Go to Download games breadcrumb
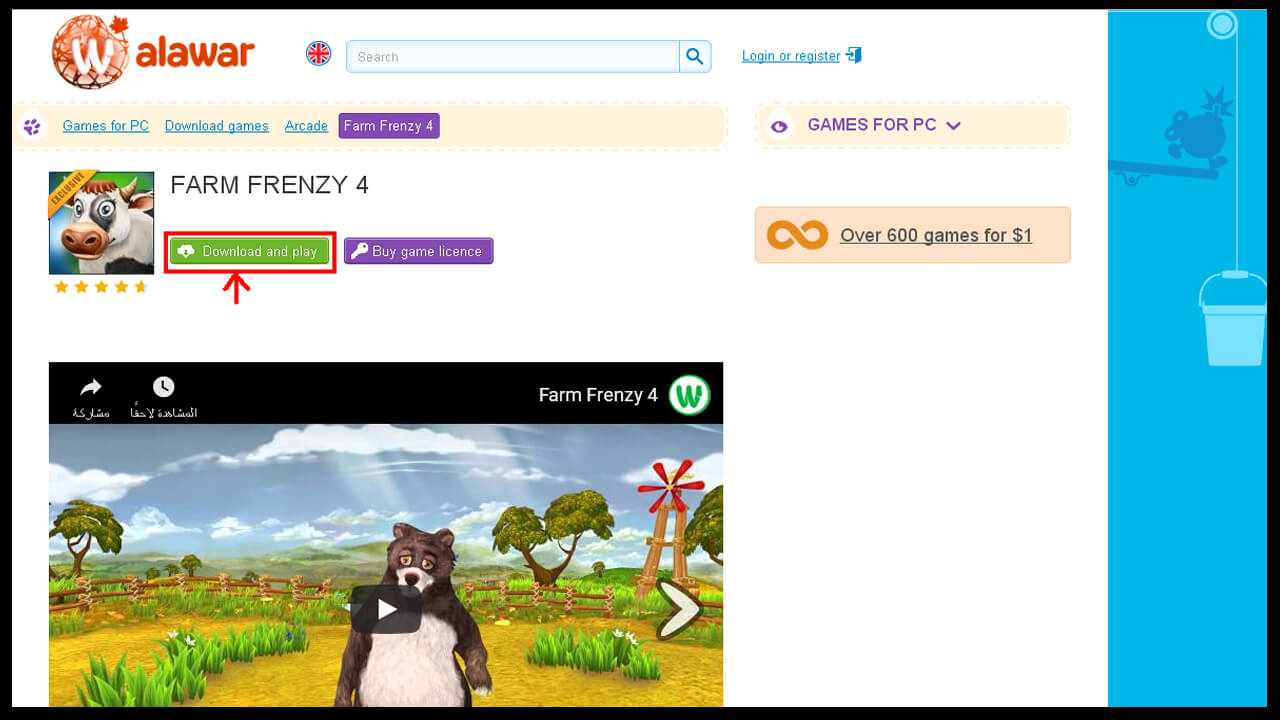The image size is (1280, 720). (216, 126)
